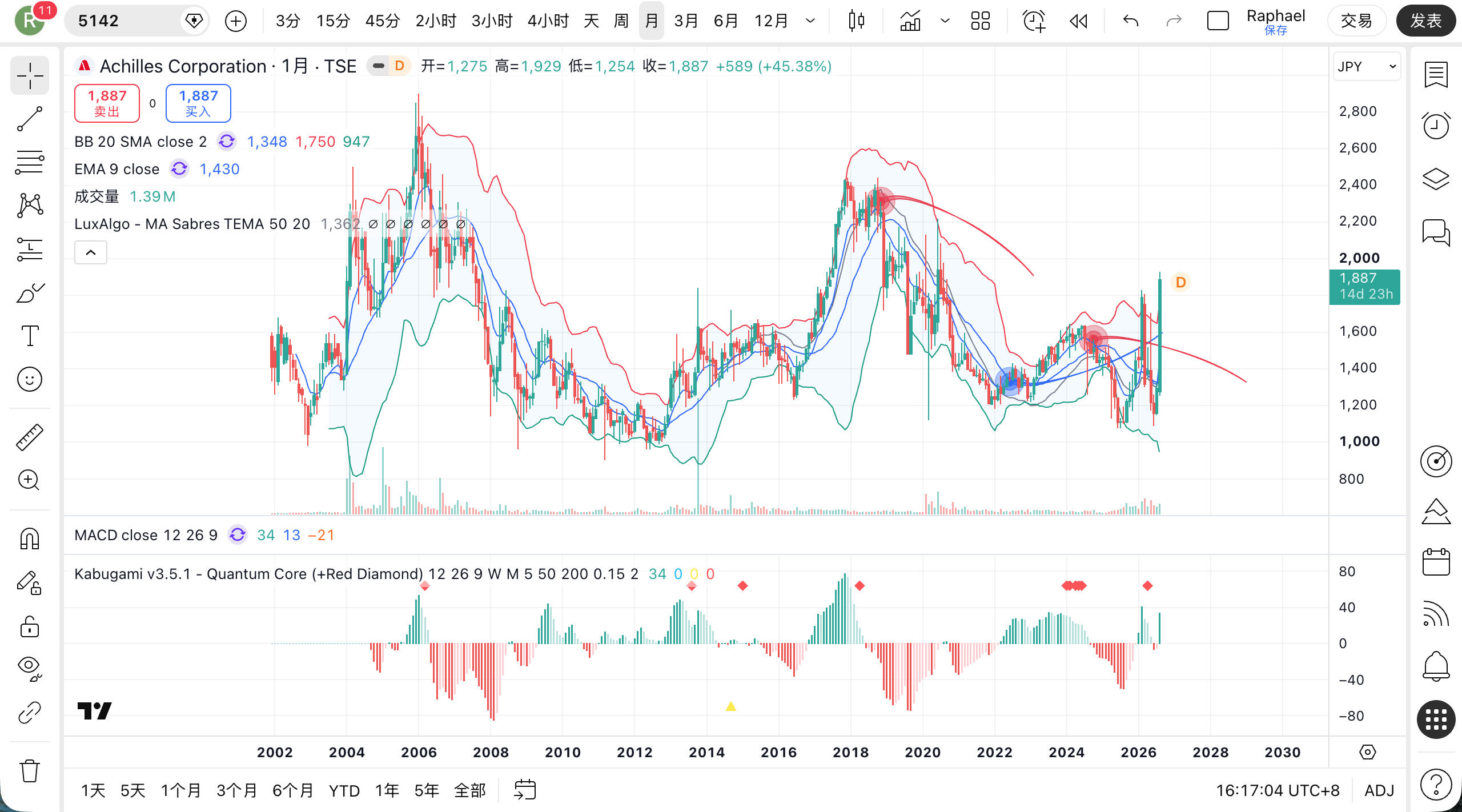1462x812 pixels.
Task: Open the forecasting and measurement tools
Action: (x=30, y=249)
